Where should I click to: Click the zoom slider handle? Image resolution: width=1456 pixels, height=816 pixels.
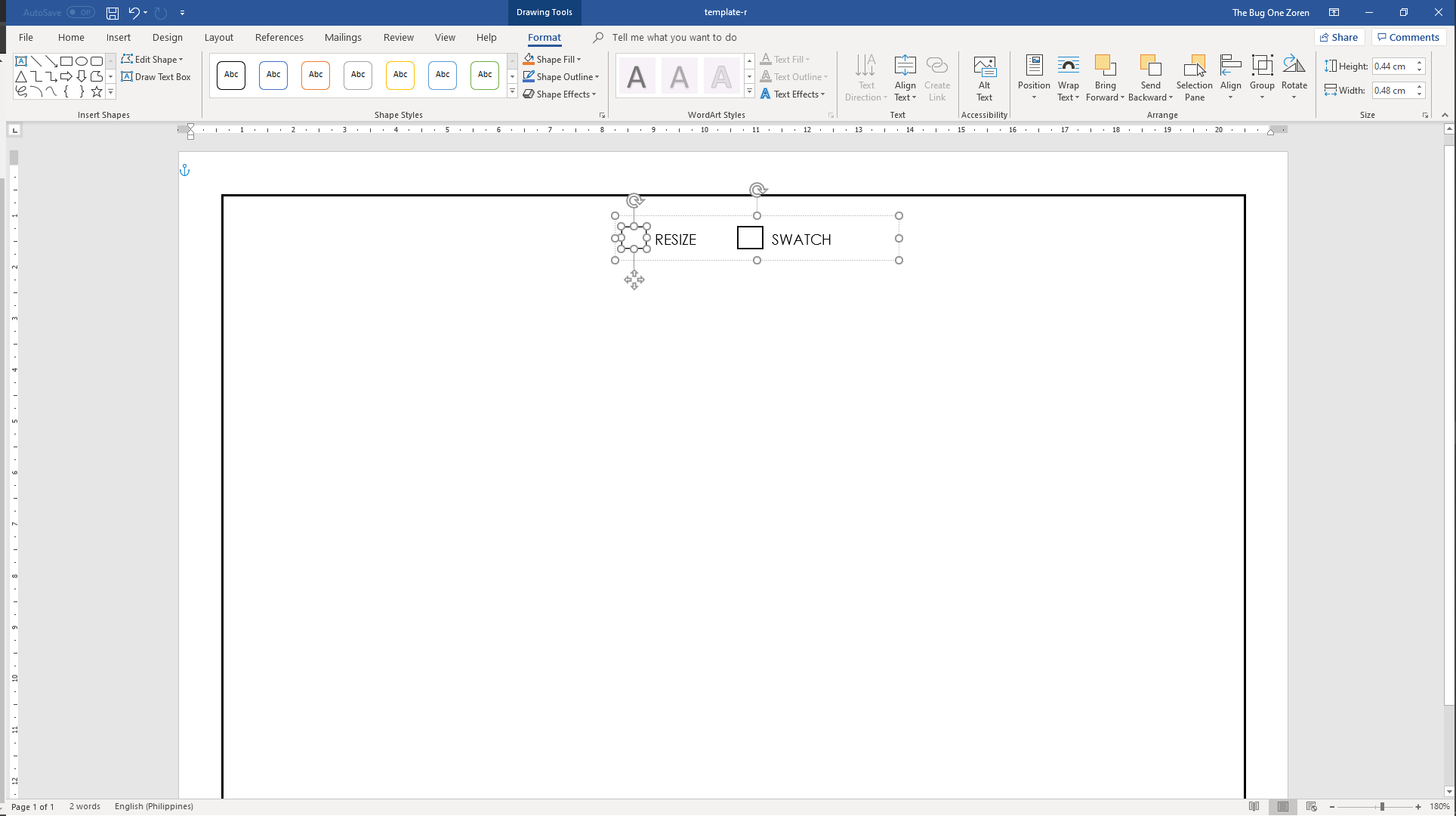[x=1382, y=807]
